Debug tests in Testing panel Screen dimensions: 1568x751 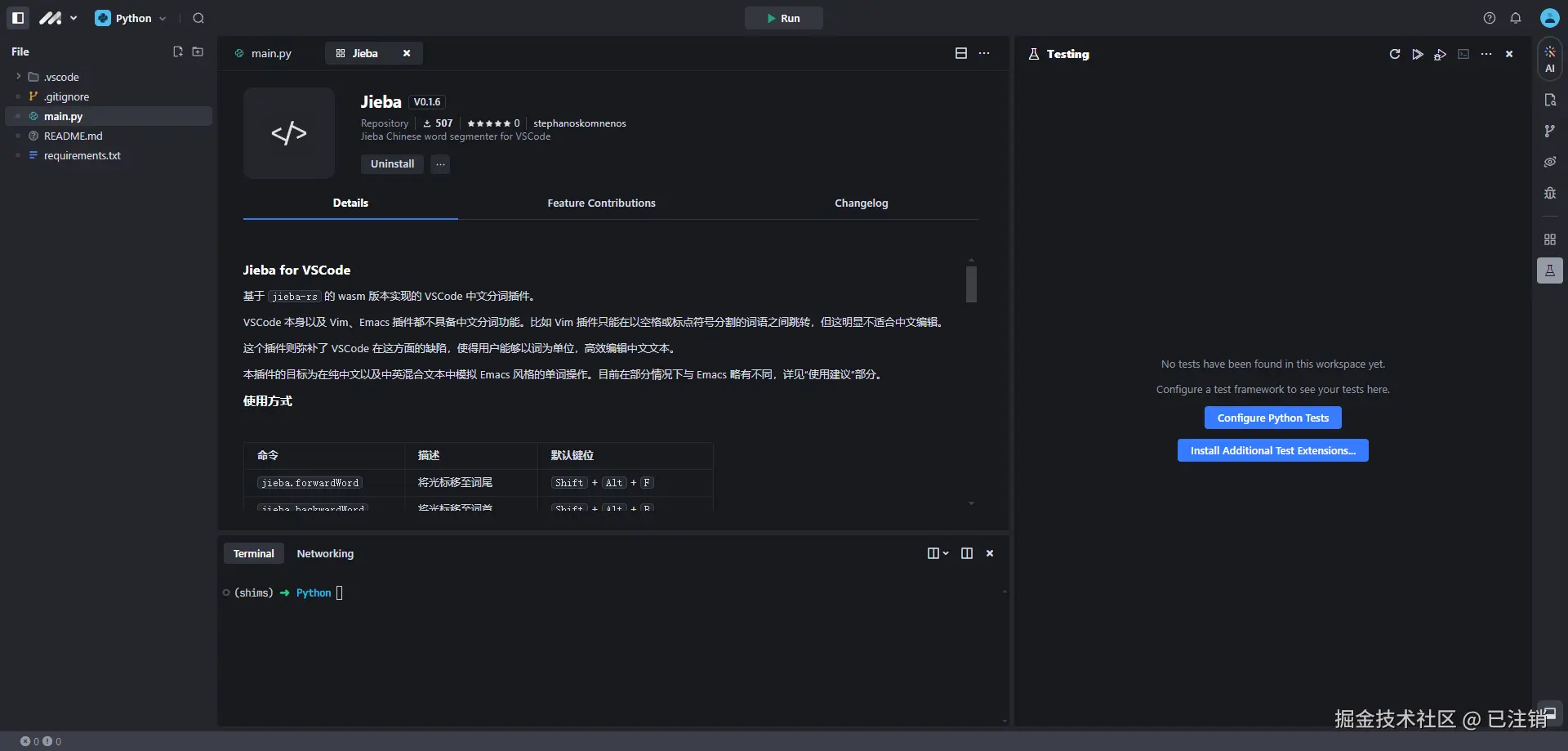click(x=1441, y=54)
